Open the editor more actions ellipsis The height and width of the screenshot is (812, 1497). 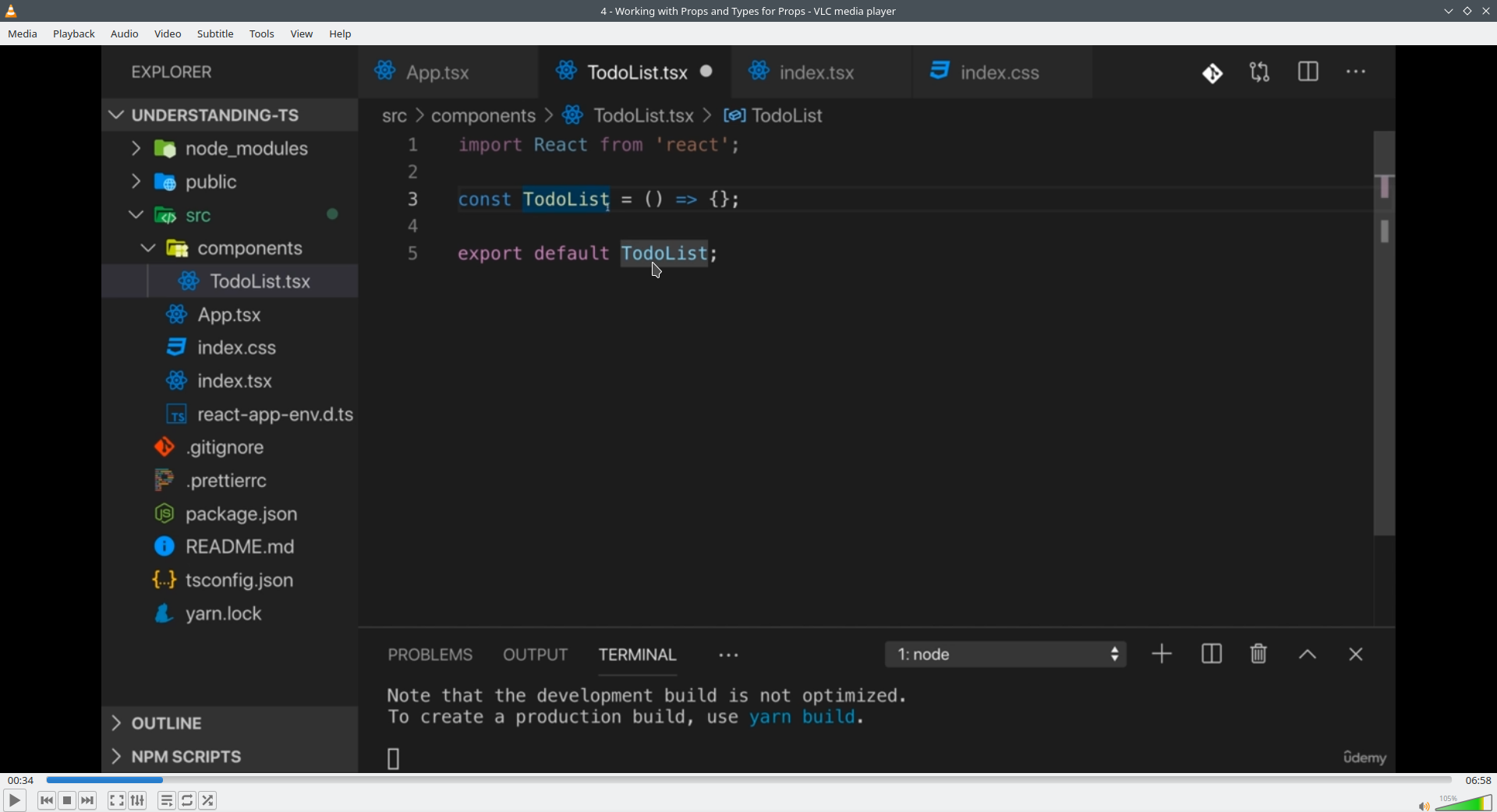point(1357,72)
